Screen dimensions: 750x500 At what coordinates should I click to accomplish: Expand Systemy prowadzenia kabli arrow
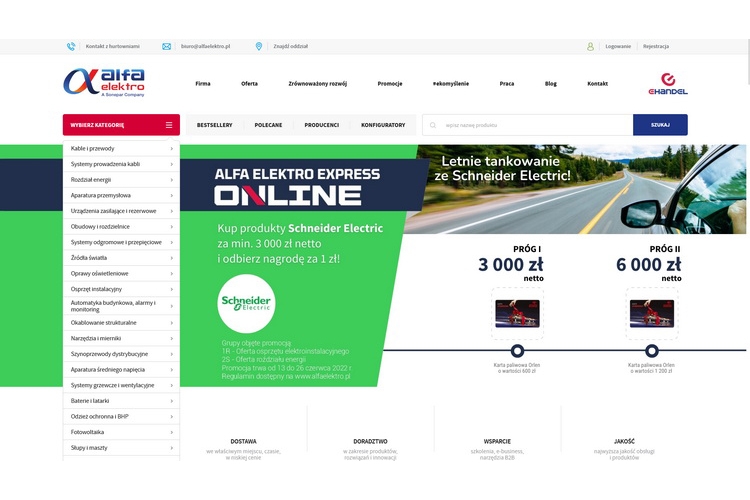click(x=172, y=164)
